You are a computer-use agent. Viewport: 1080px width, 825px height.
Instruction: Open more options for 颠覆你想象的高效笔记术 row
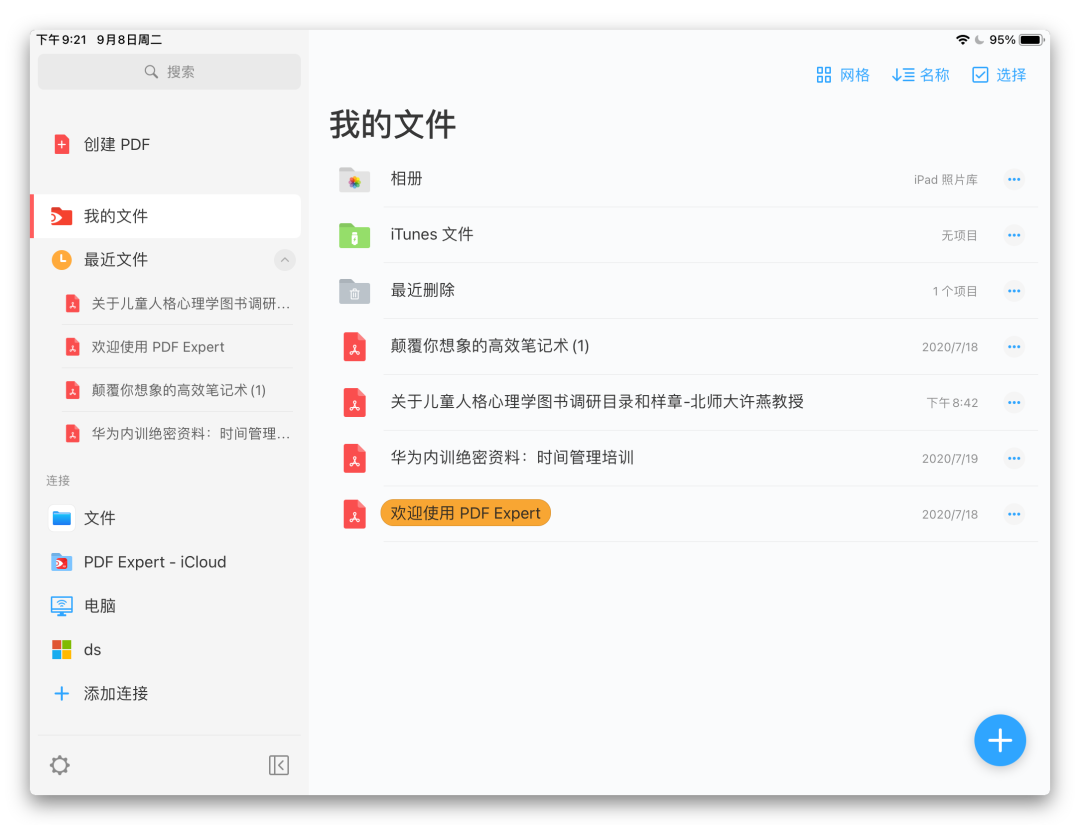point(1014,347)
